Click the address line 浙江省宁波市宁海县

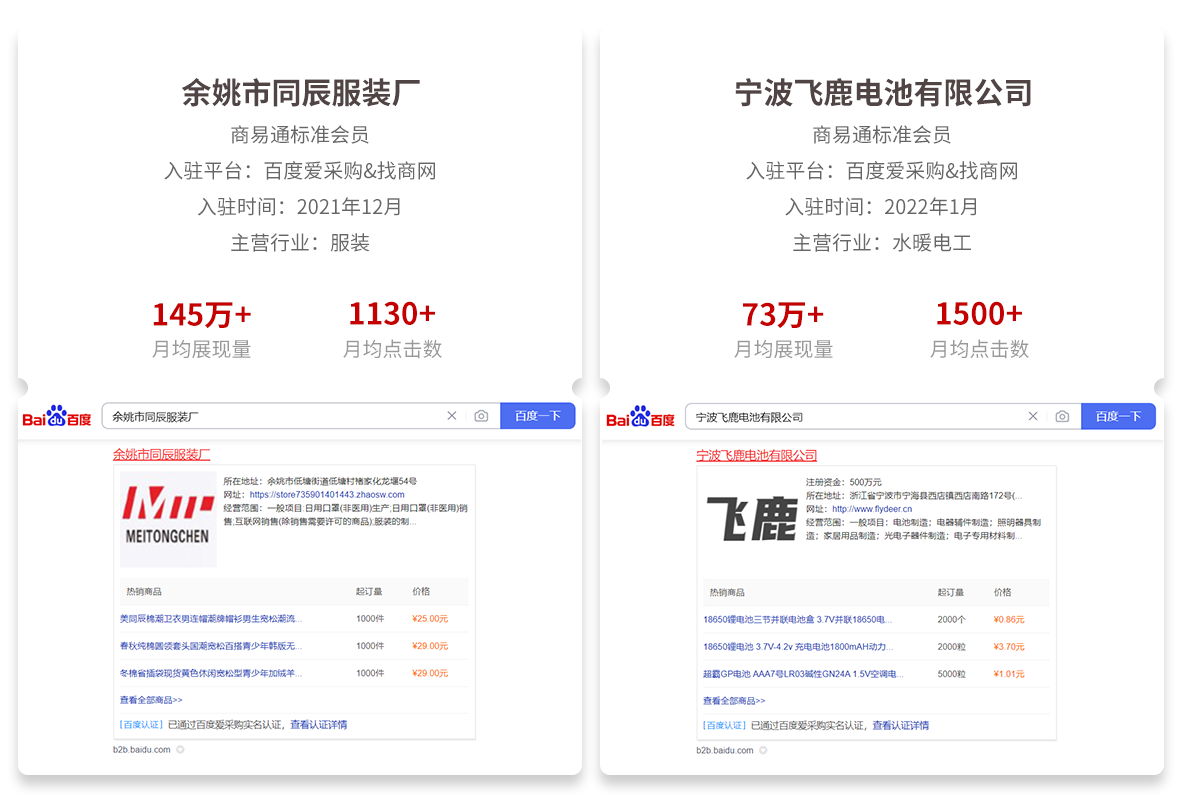(x=914, y=495)
